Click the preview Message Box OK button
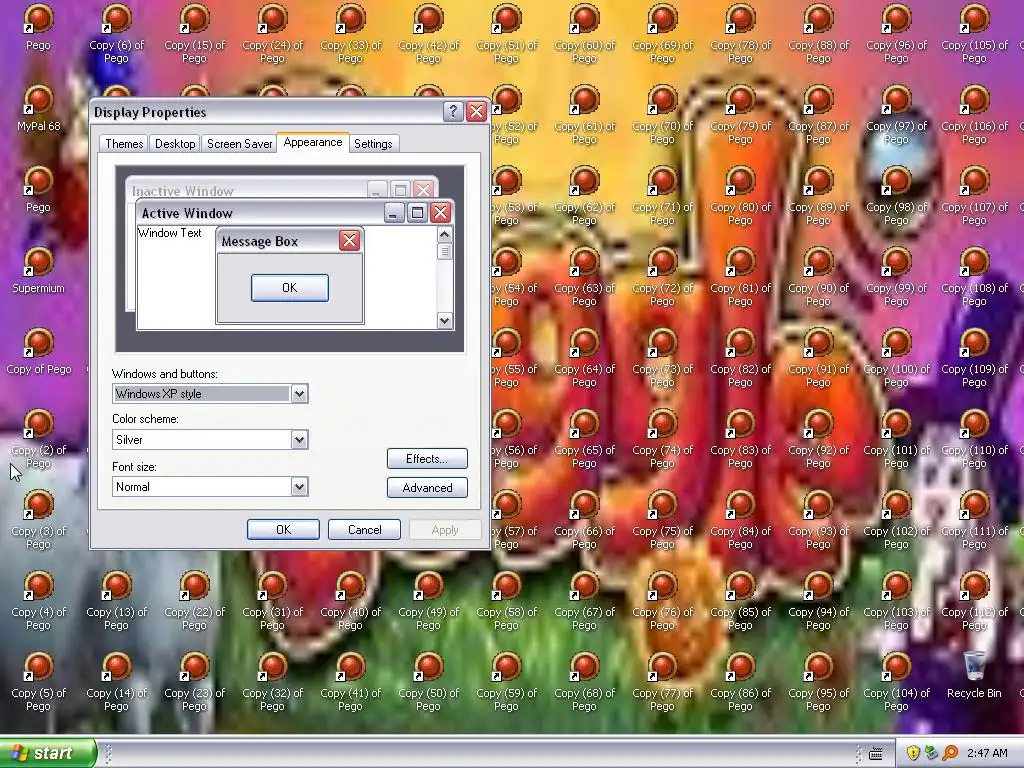The width and height of the screenshot is (1024, 768). (x=290, y=288)
